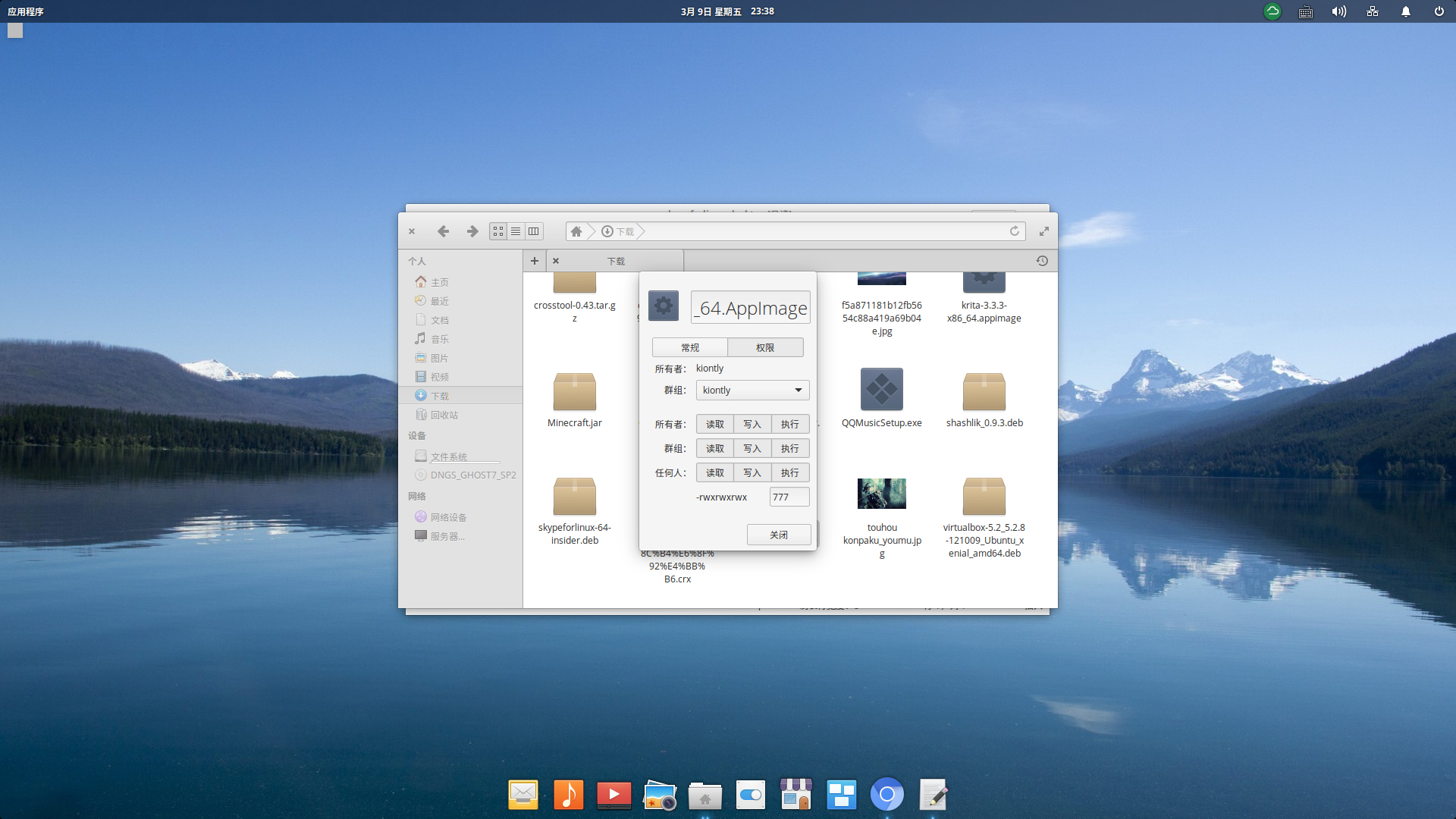Switch to the General tab

pyautogui.click(x=689, y=348)
